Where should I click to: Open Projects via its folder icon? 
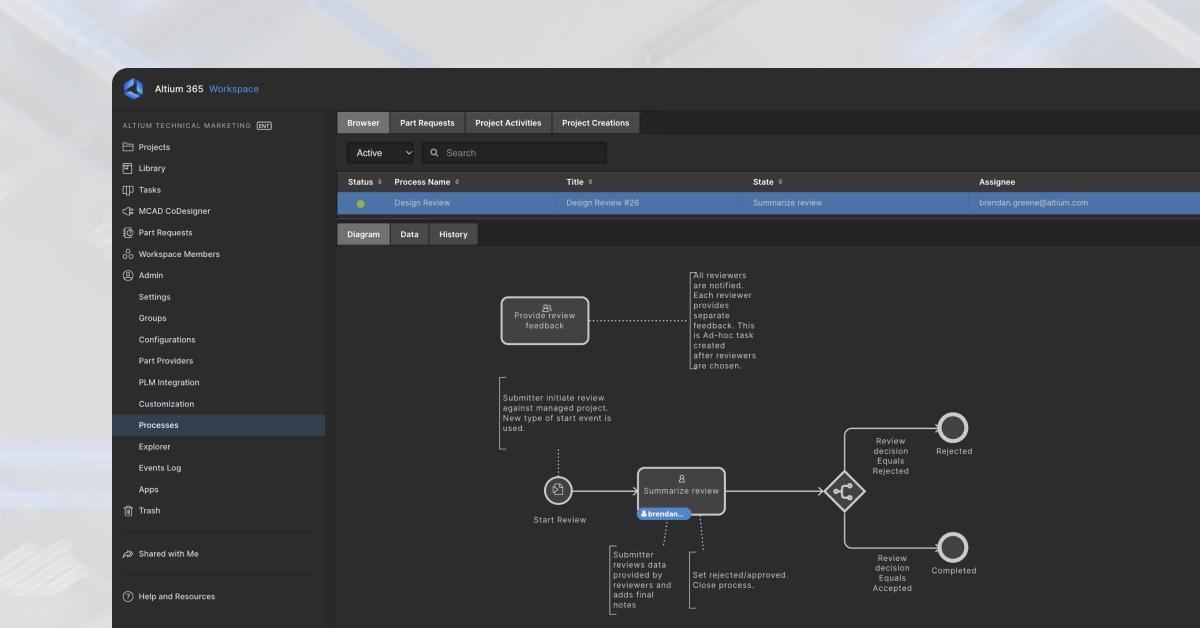[x=128, y=147]
